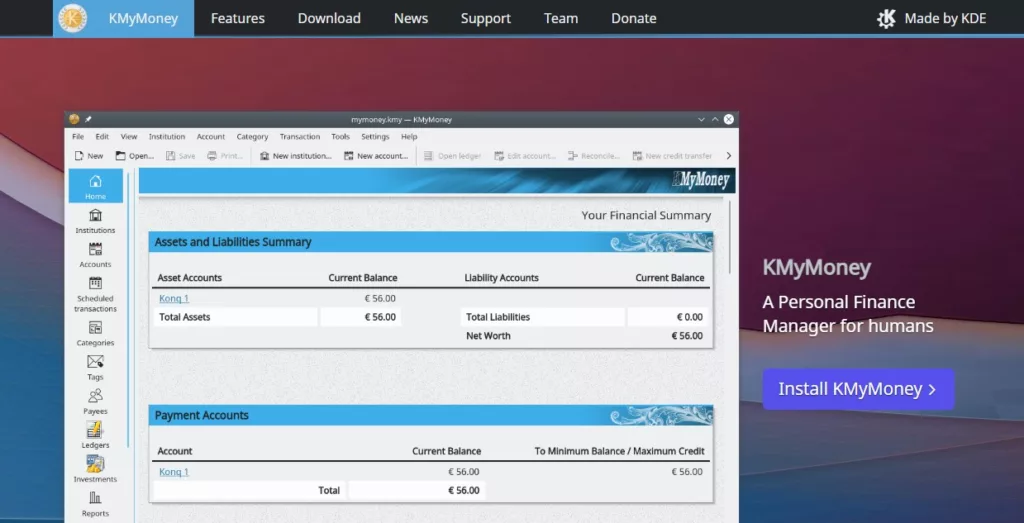Click the Payment Accounts section header
1024x523 pixels.
click(x=431, y=415)
